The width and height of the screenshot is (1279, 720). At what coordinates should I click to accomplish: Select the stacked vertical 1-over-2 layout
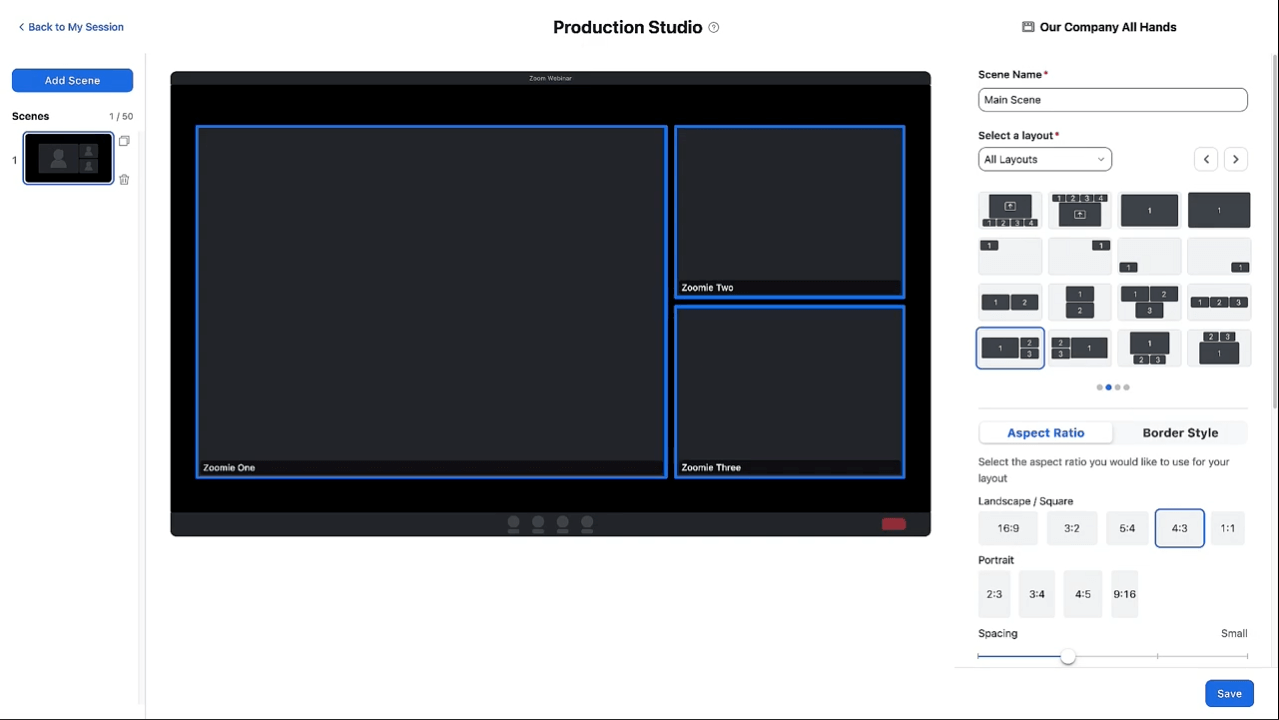(1080, 301)
